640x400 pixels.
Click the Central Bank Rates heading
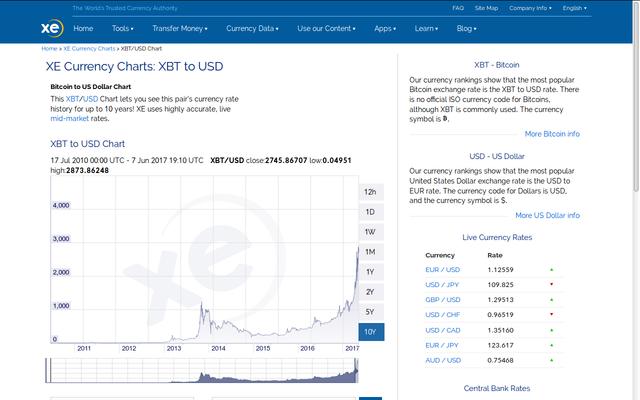tap(497, 389)
